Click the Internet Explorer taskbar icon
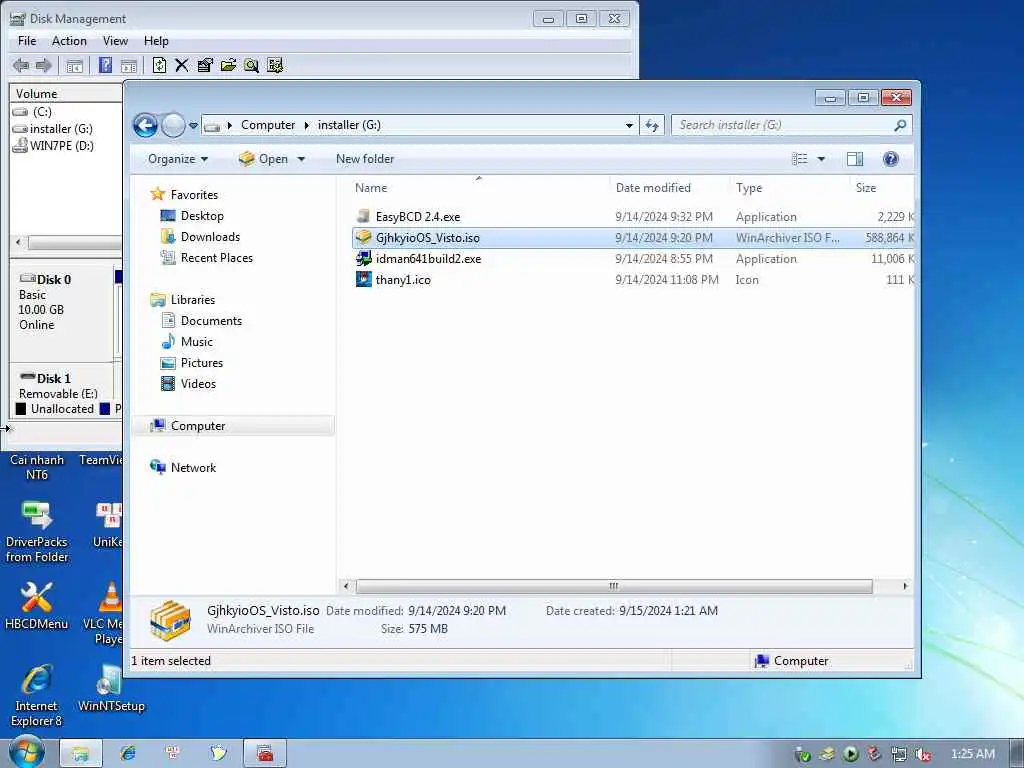 (x=127, y=754)
